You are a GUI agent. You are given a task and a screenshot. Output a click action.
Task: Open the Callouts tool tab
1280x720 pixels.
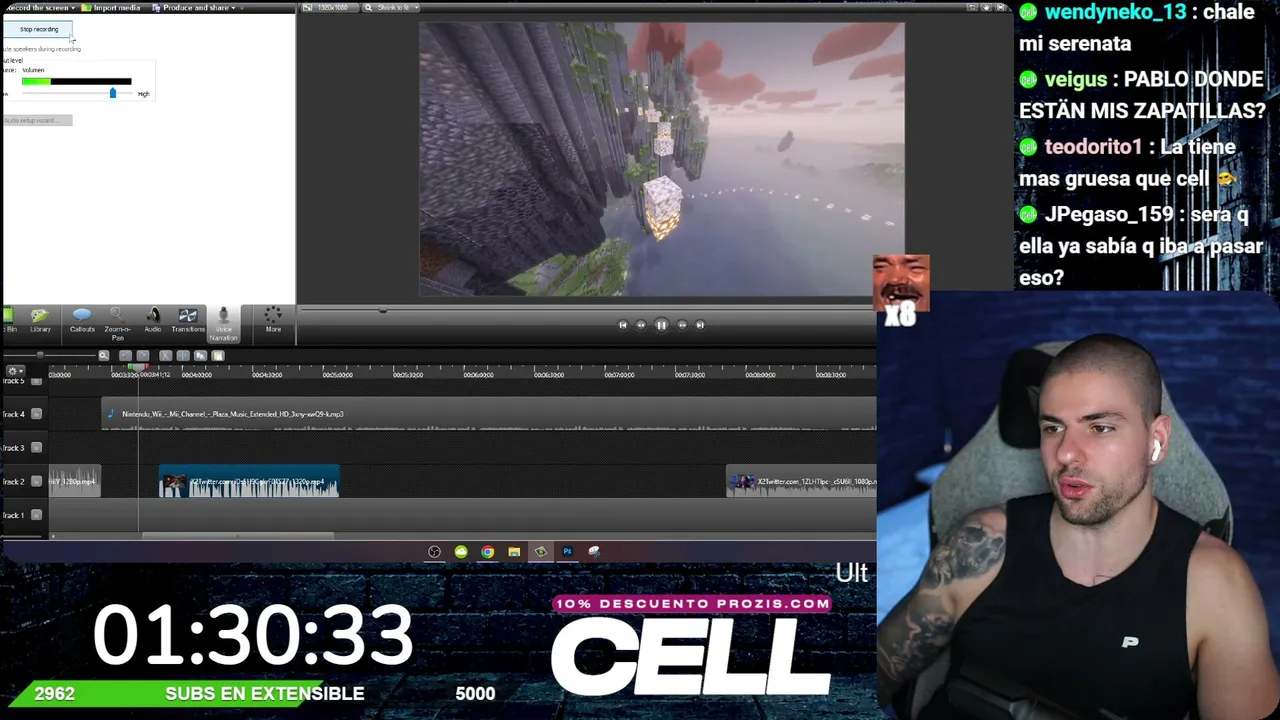pyautogui.click(x=82, y=320)
